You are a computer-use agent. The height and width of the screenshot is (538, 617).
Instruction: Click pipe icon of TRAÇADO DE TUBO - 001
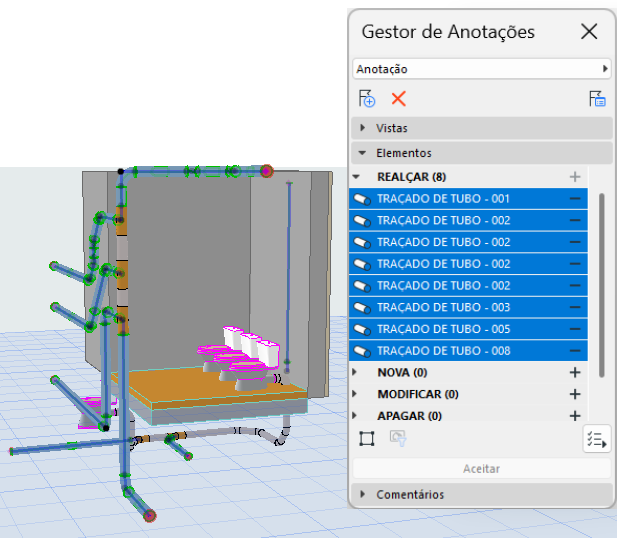pyautogui.click(x=362, y=199)
